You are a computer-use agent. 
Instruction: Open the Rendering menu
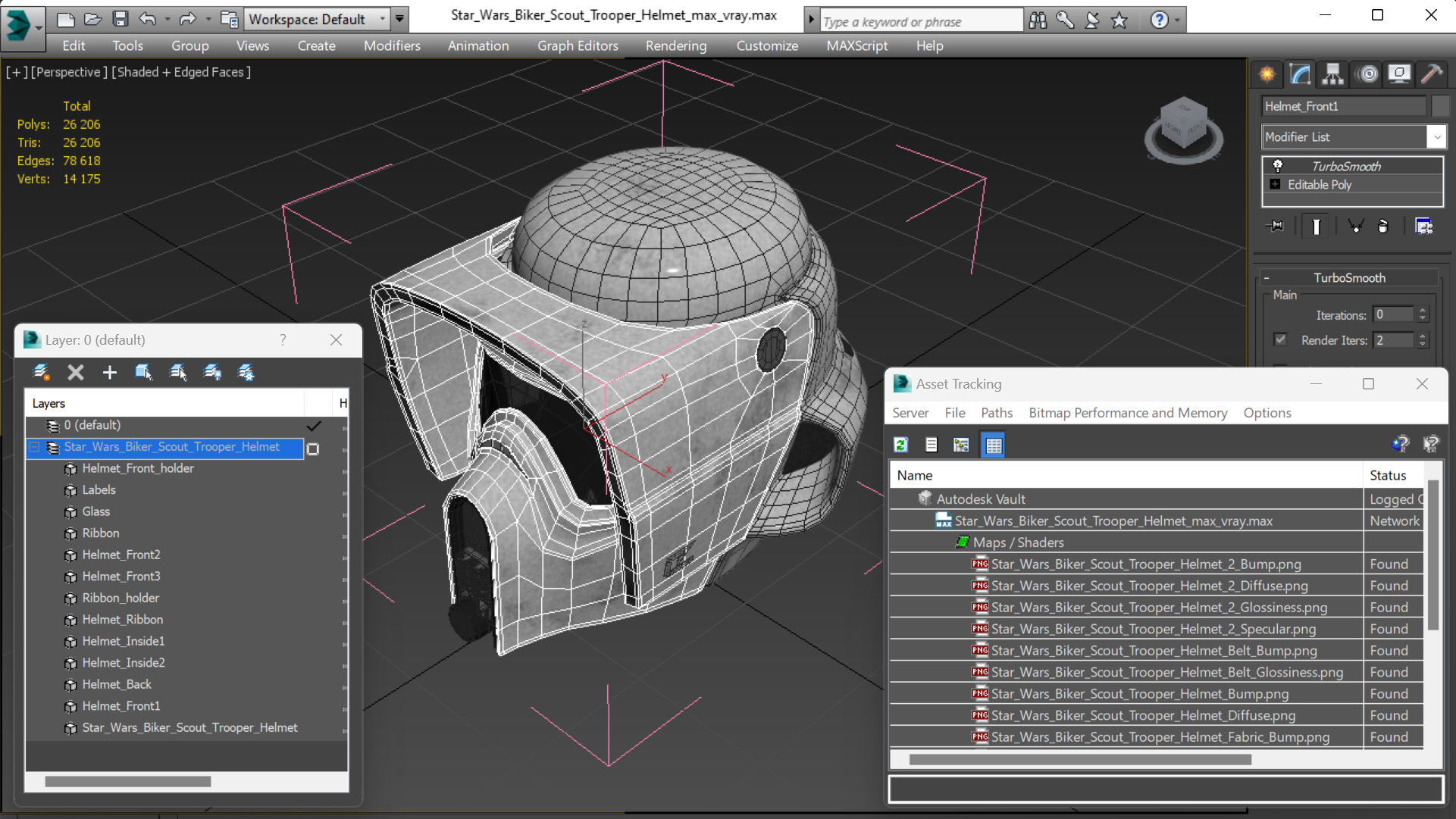[676, 45]
